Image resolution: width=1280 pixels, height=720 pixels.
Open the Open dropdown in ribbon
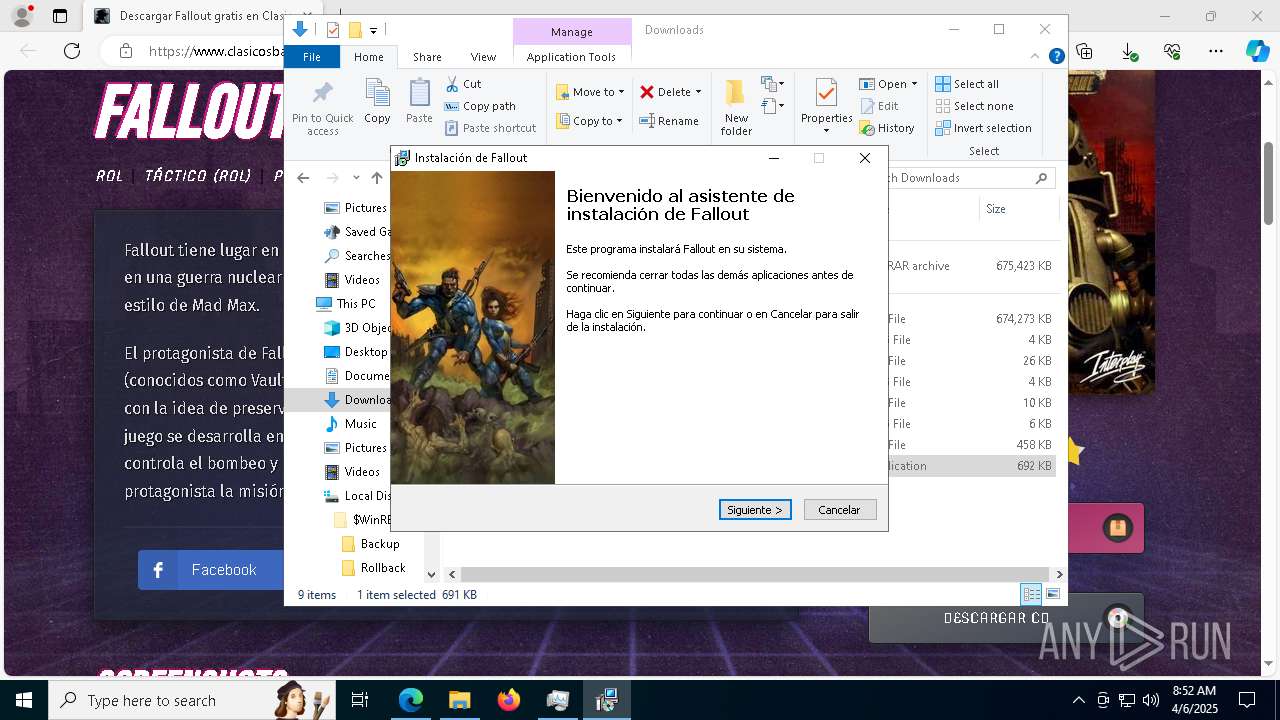point(888,84)
